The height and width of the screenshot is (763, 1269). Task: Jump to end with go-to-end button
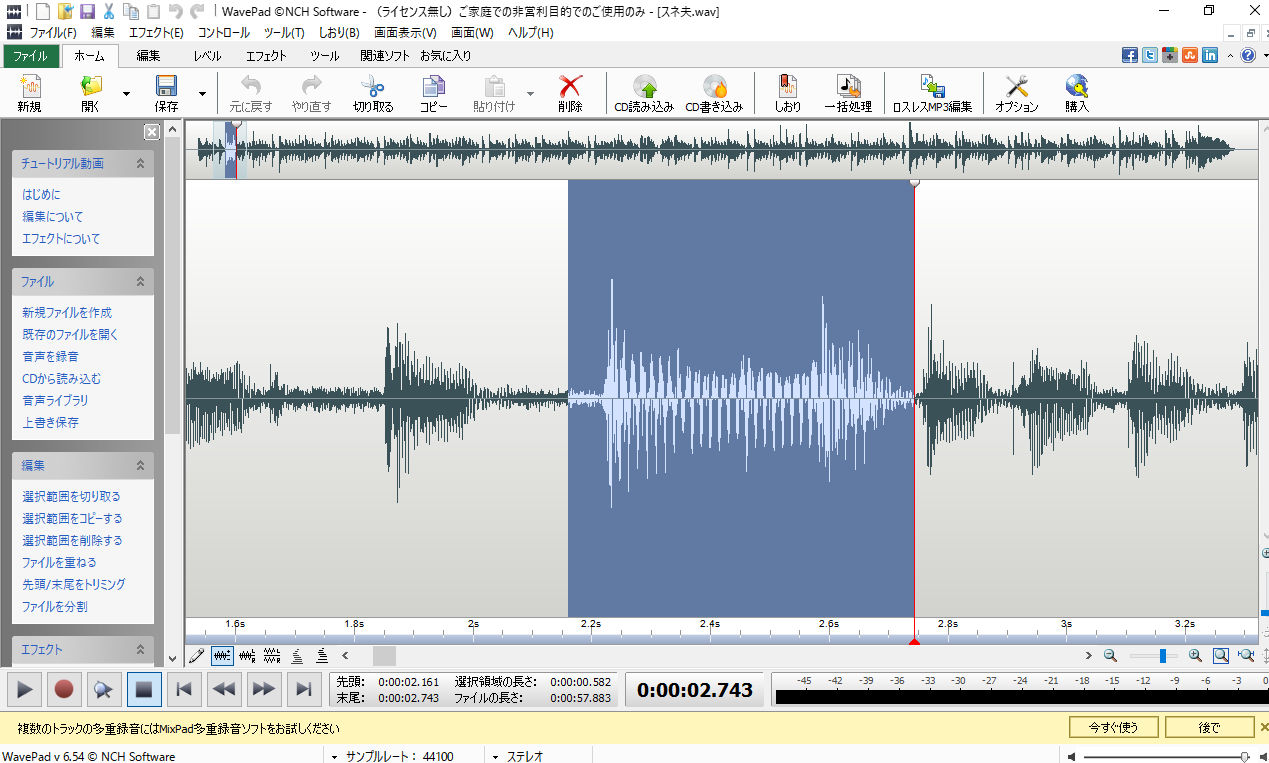(303, 688)
